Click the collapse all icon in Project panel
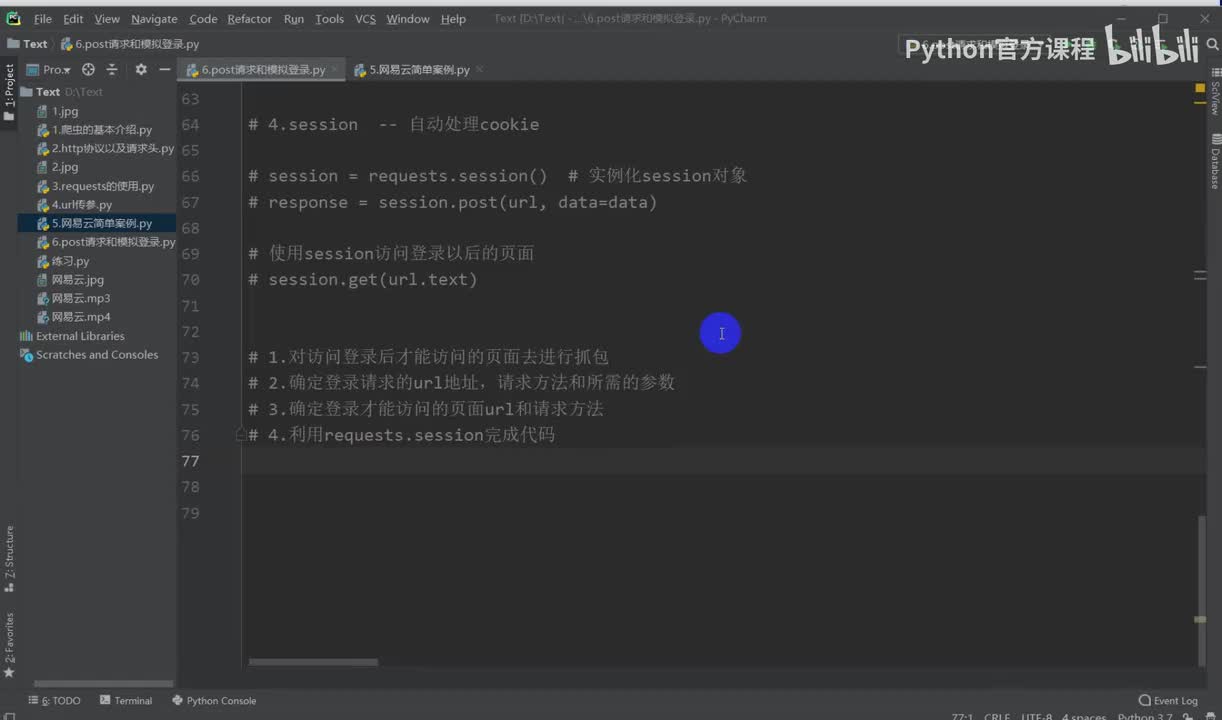1222x720 pixels. click(x=112, y=69)
